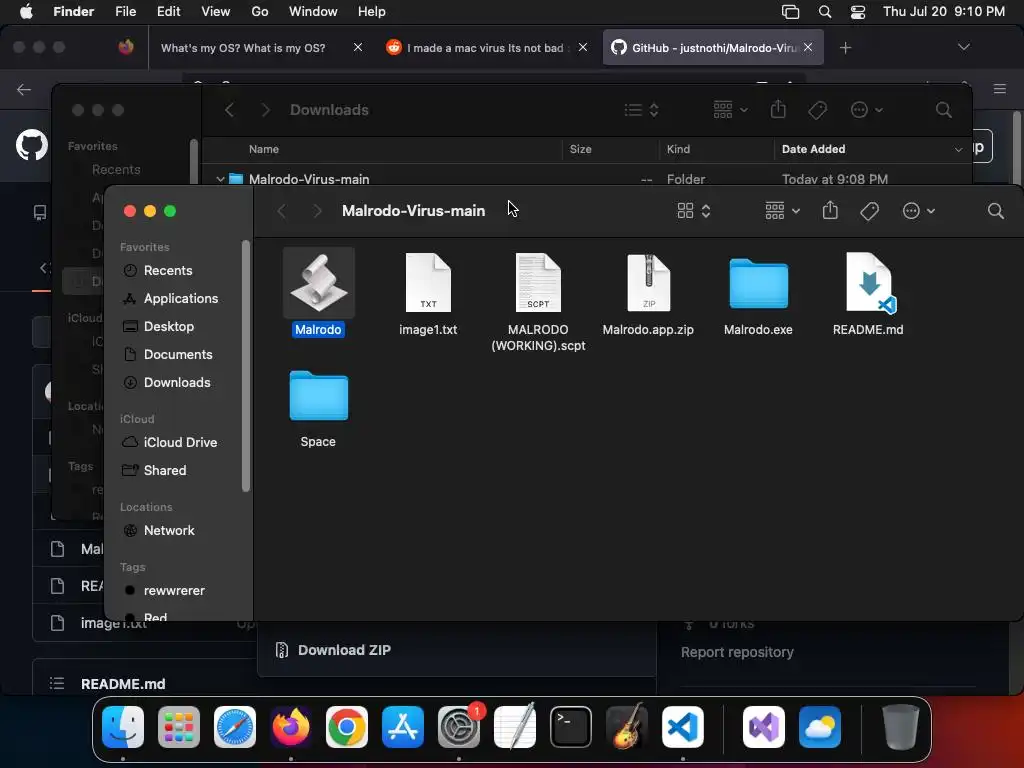Go back in Malrodo-Virus-main window

[281, 211]
